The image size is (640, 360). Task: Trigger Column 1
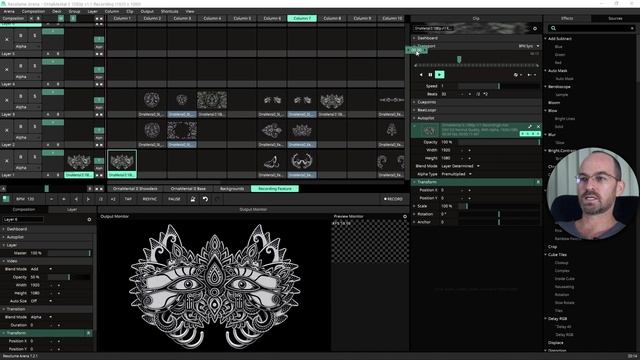coord(122,18)
